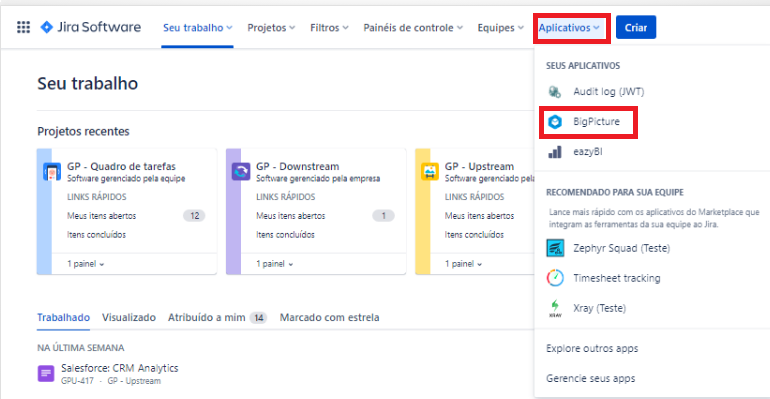Click the 12 open items badge
770x399 pixels.
click(x=194, y=216)
